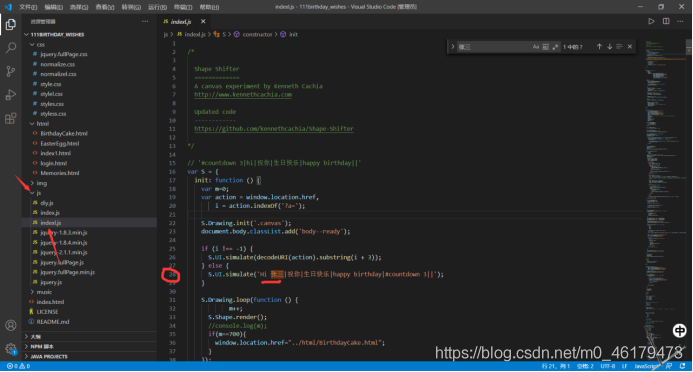Click the feedback icon in status bar
Screen dimensions: 693x372
(669, 366)
